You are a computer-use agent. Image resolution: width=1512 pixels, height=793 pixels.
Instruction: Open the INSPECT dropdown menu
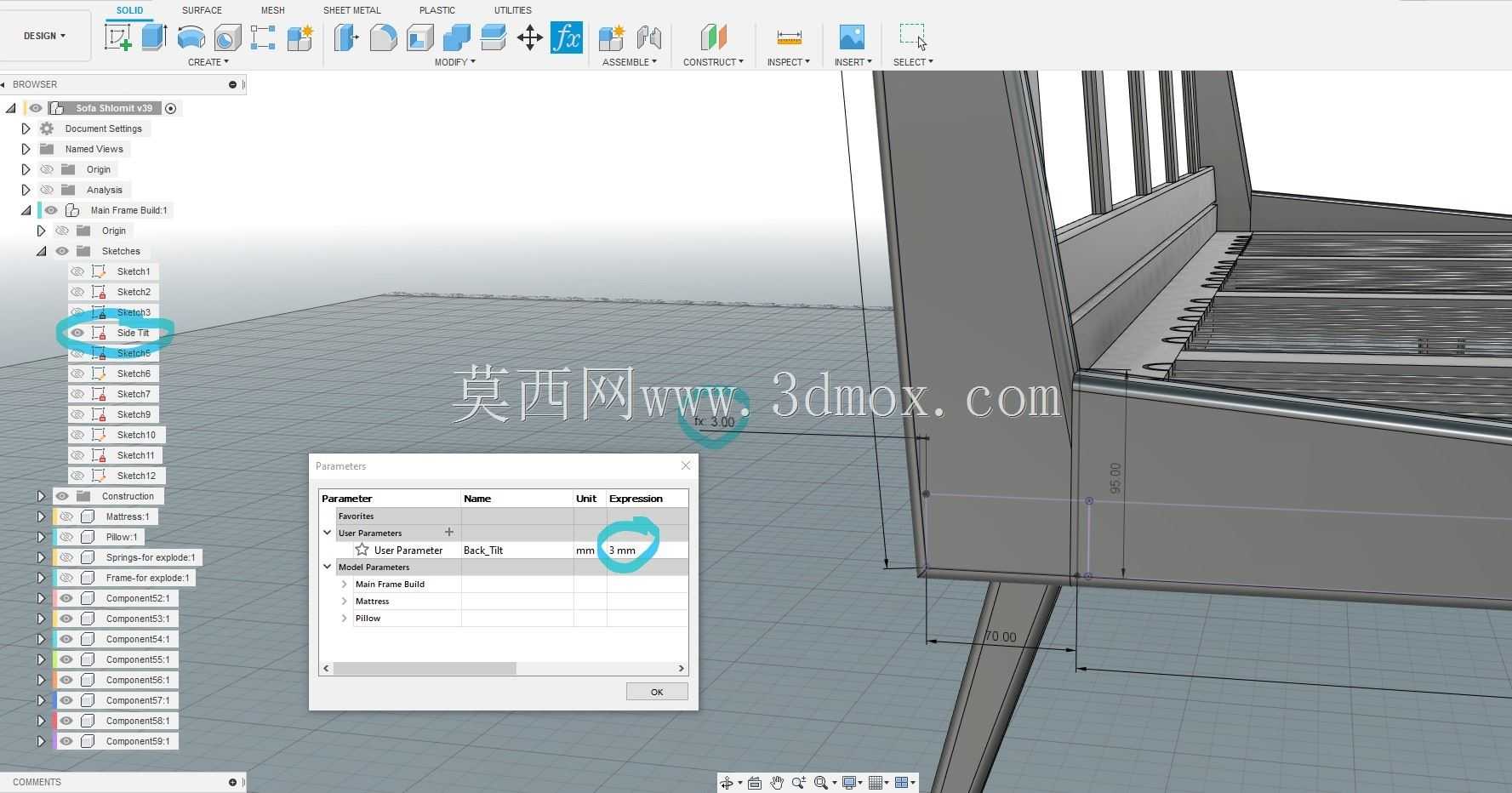click(x=789, y=62)
